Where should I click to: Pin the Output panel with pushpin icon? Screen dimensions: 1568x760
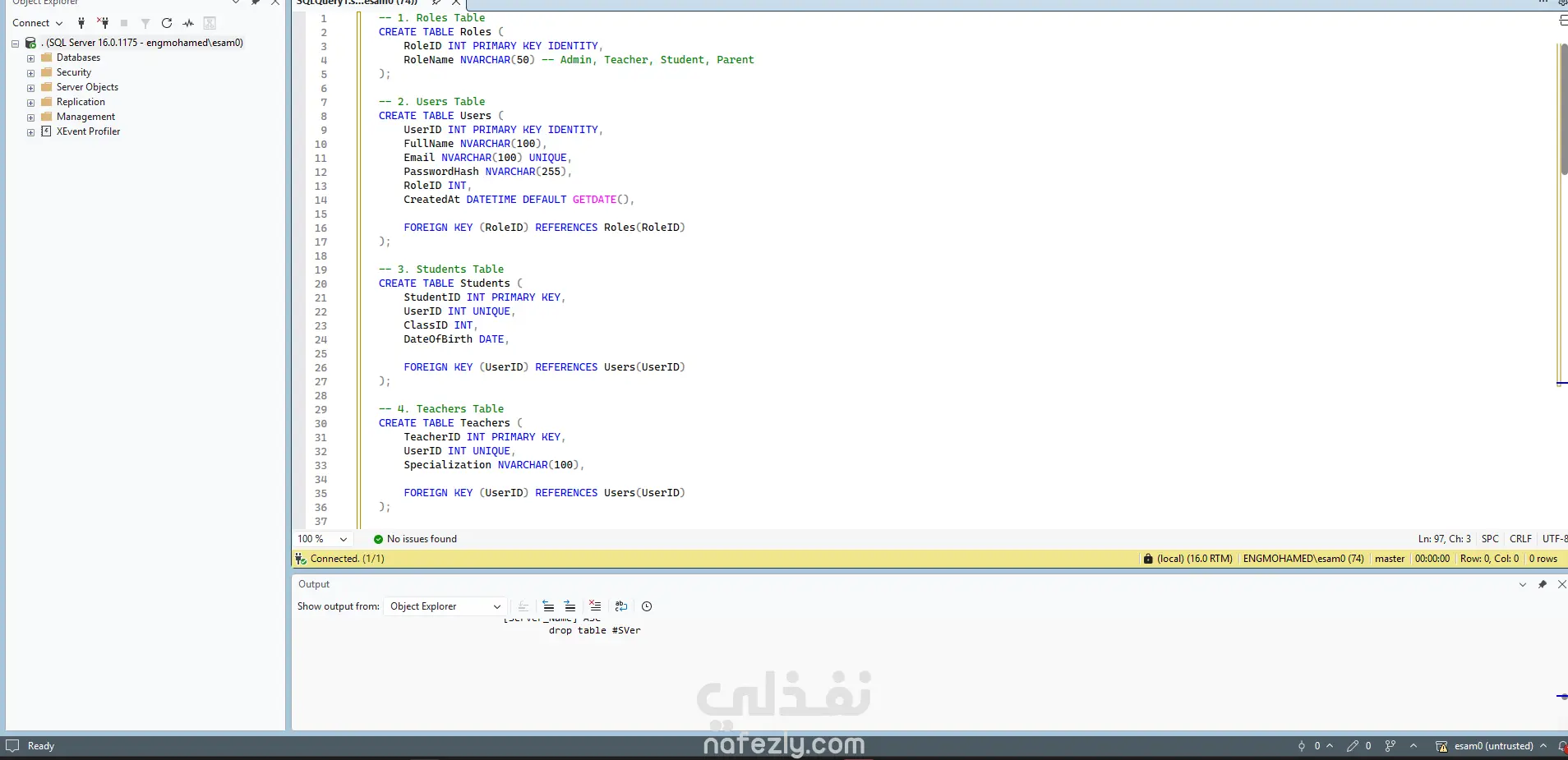(x=1543, y=584)
